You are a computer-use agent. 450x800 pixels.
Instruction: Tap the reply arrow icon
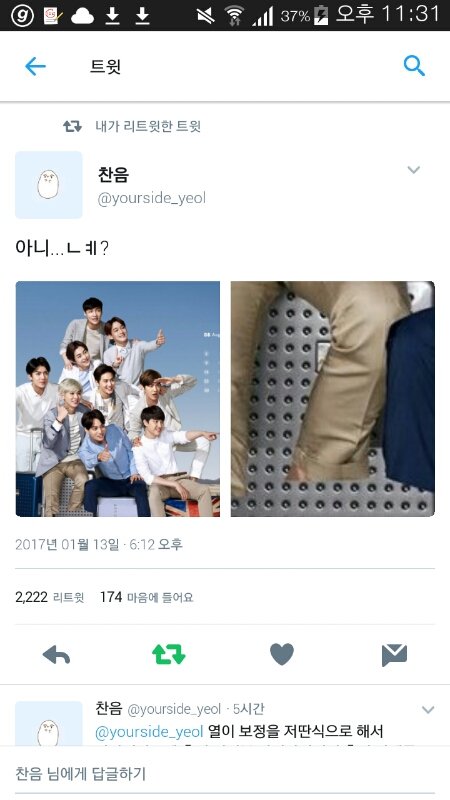pyautogui.click(x=56, y=655)
